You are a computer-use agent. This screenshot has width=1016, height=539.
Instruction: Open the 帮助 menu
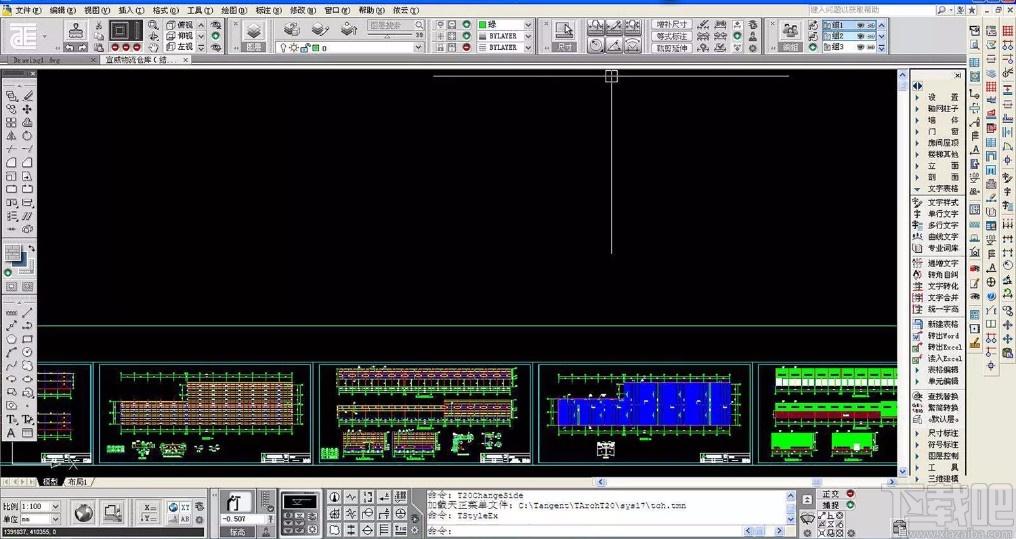370,10
